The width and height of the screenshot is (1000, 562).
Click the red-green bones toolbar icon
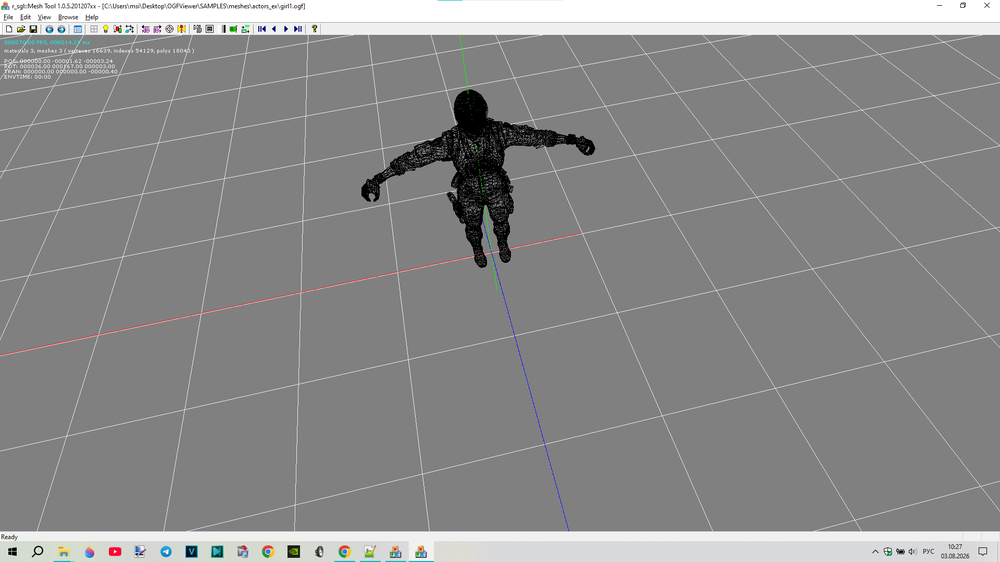coord(117,29)
